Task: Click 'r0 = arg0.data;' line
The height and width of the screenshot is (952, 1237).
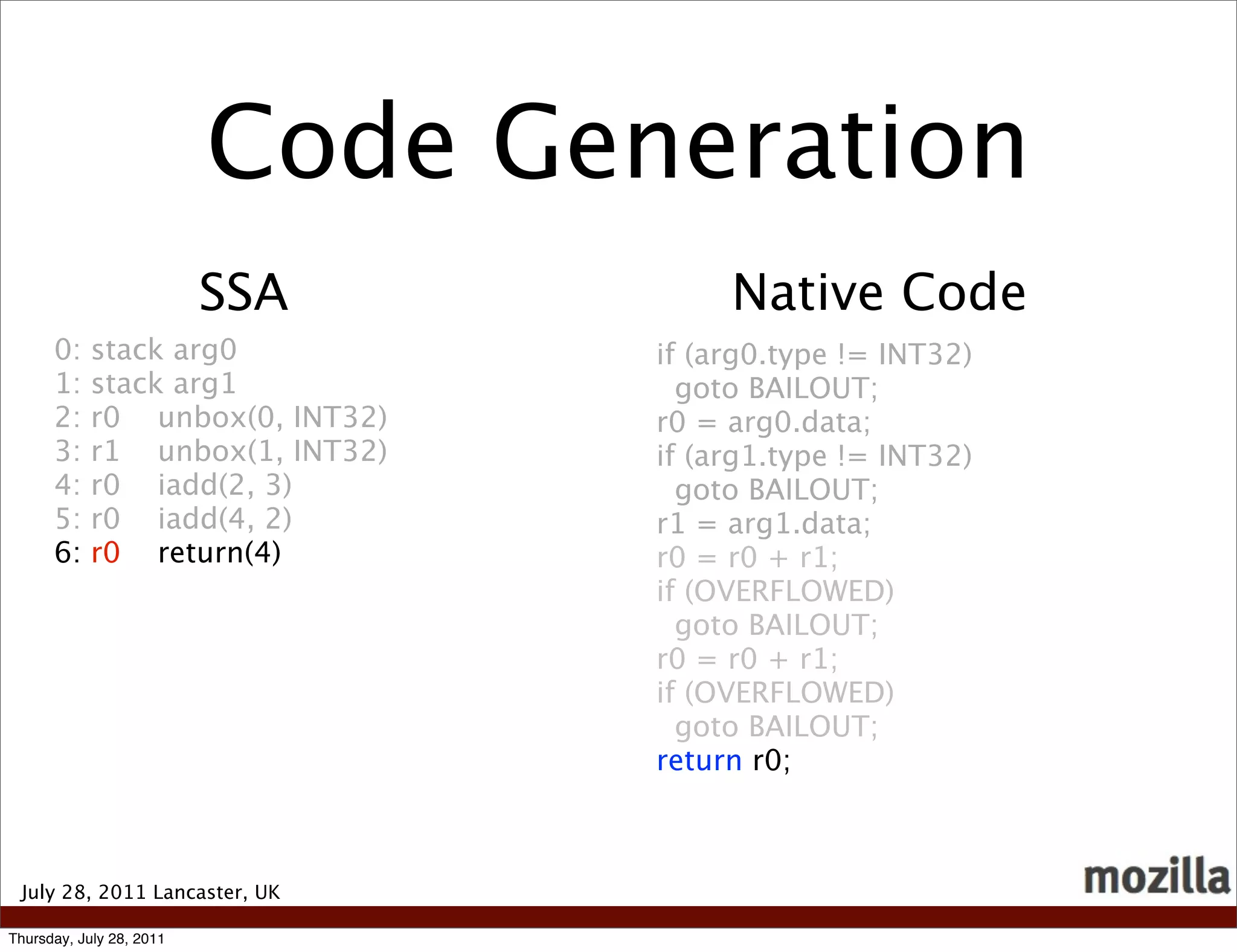Action: click(763, 422)
